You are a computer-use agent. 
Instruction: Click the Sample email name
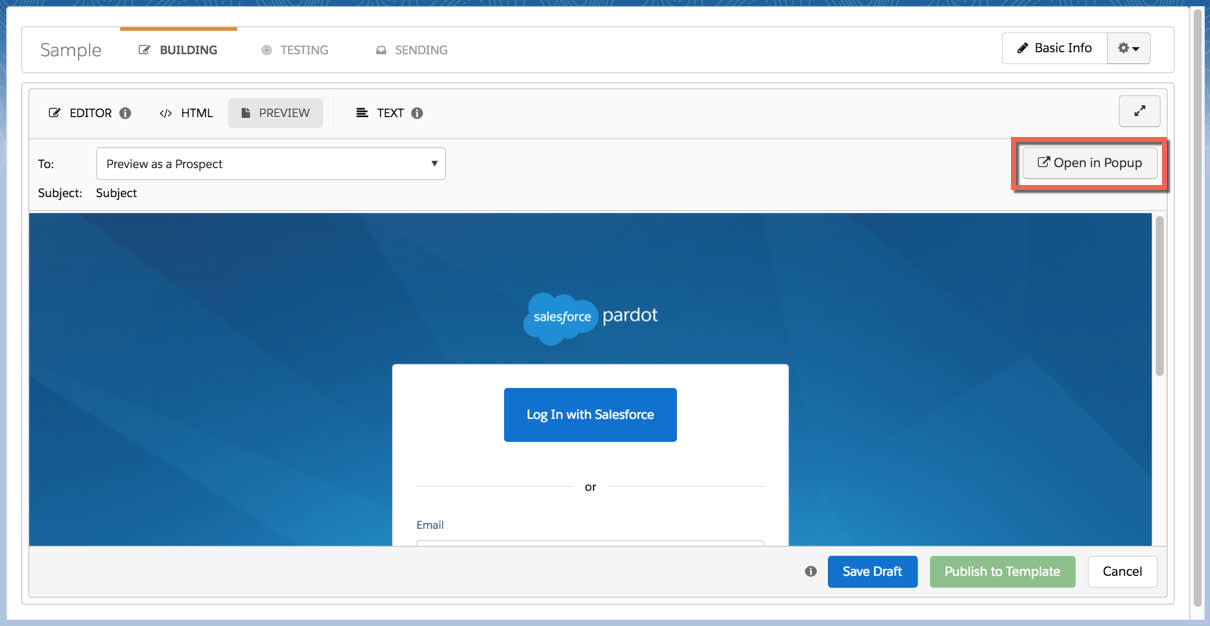[x=71, y=50]
